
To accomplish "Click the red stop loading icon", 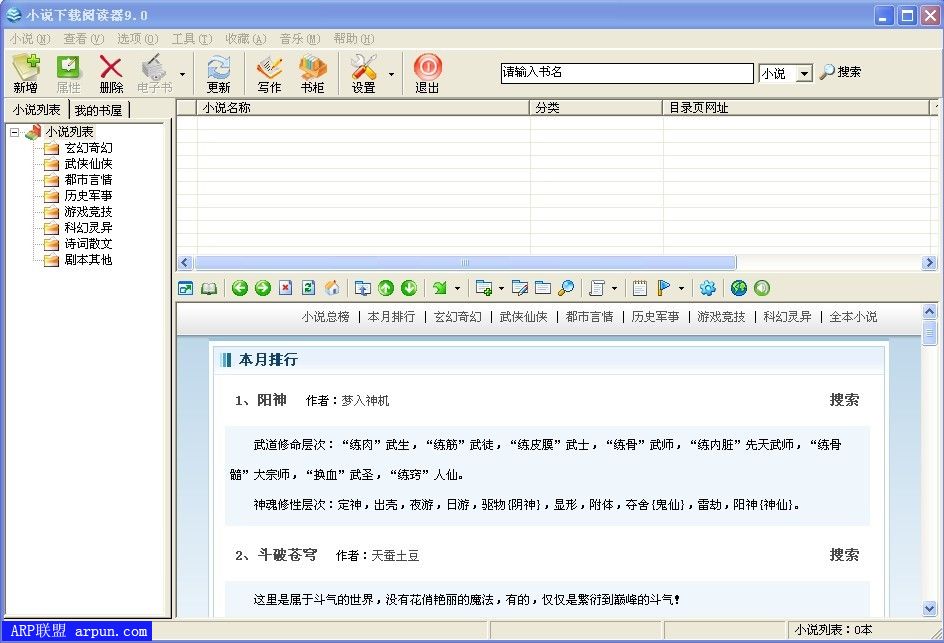I will (285, 288).
